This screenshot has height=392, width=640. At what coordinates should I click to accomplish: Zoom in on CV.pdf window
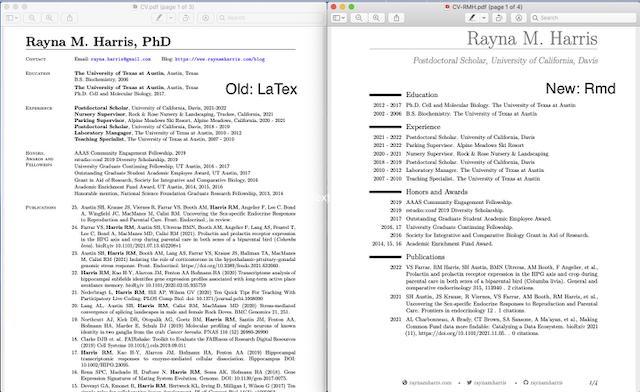(49, 18)
